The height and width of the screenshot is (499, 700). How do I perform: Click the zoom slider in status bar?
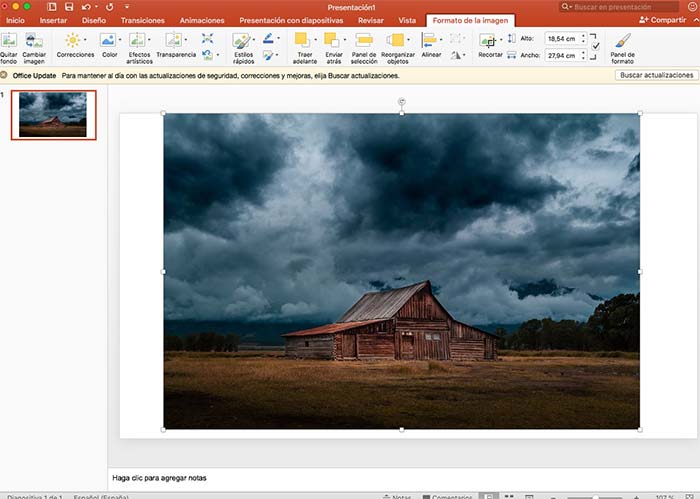(595, 497)
